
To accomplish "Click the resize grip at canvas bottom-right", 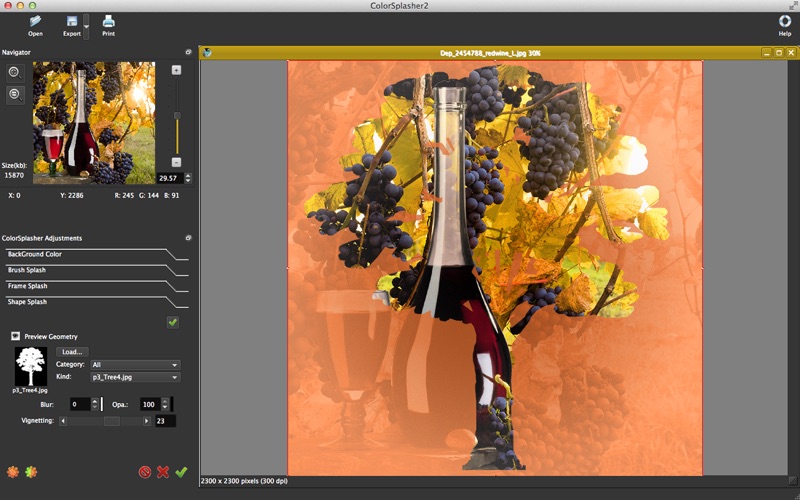I will pos(792,480).
